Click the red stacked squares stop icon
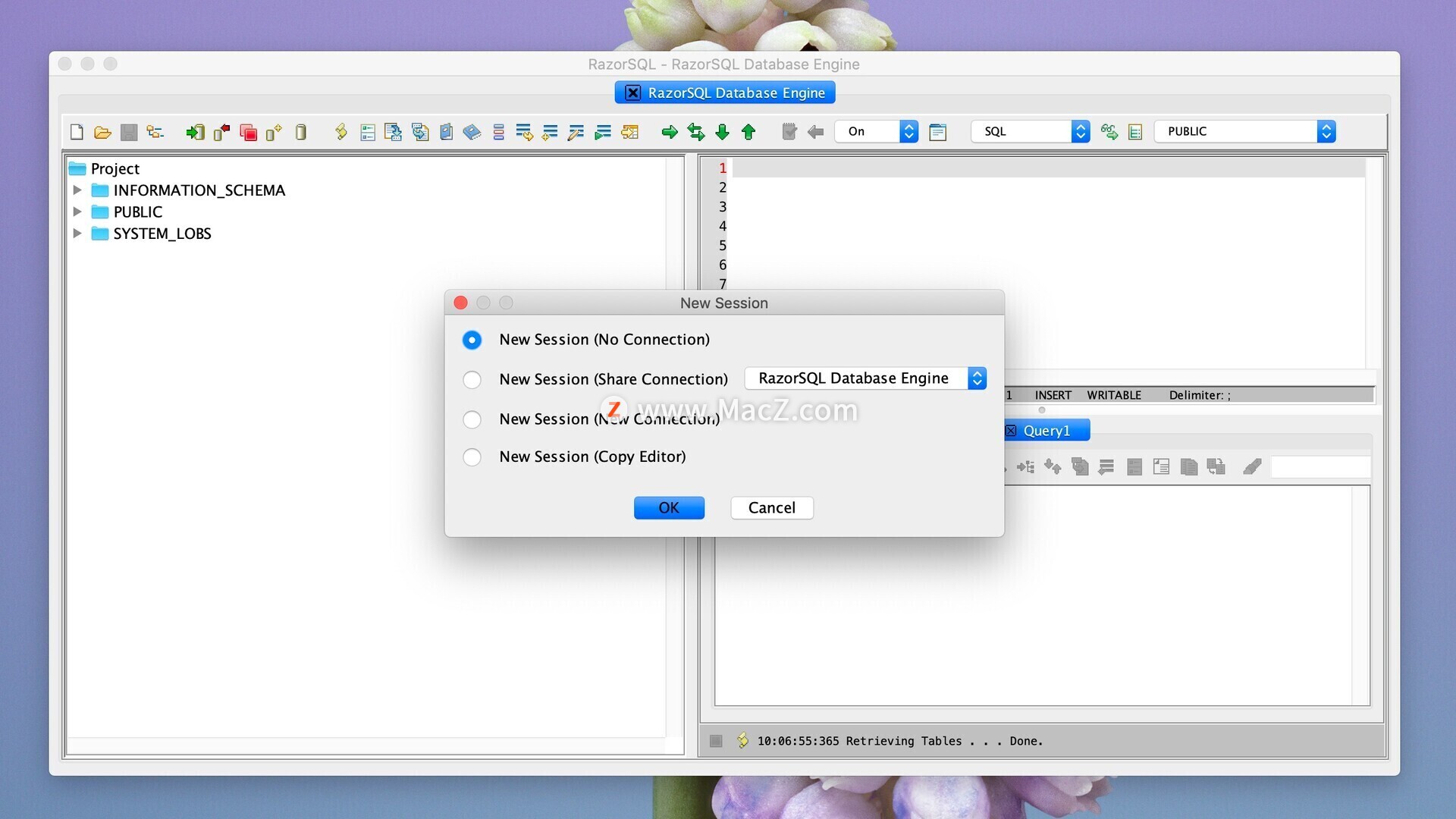 pos(248,133)
